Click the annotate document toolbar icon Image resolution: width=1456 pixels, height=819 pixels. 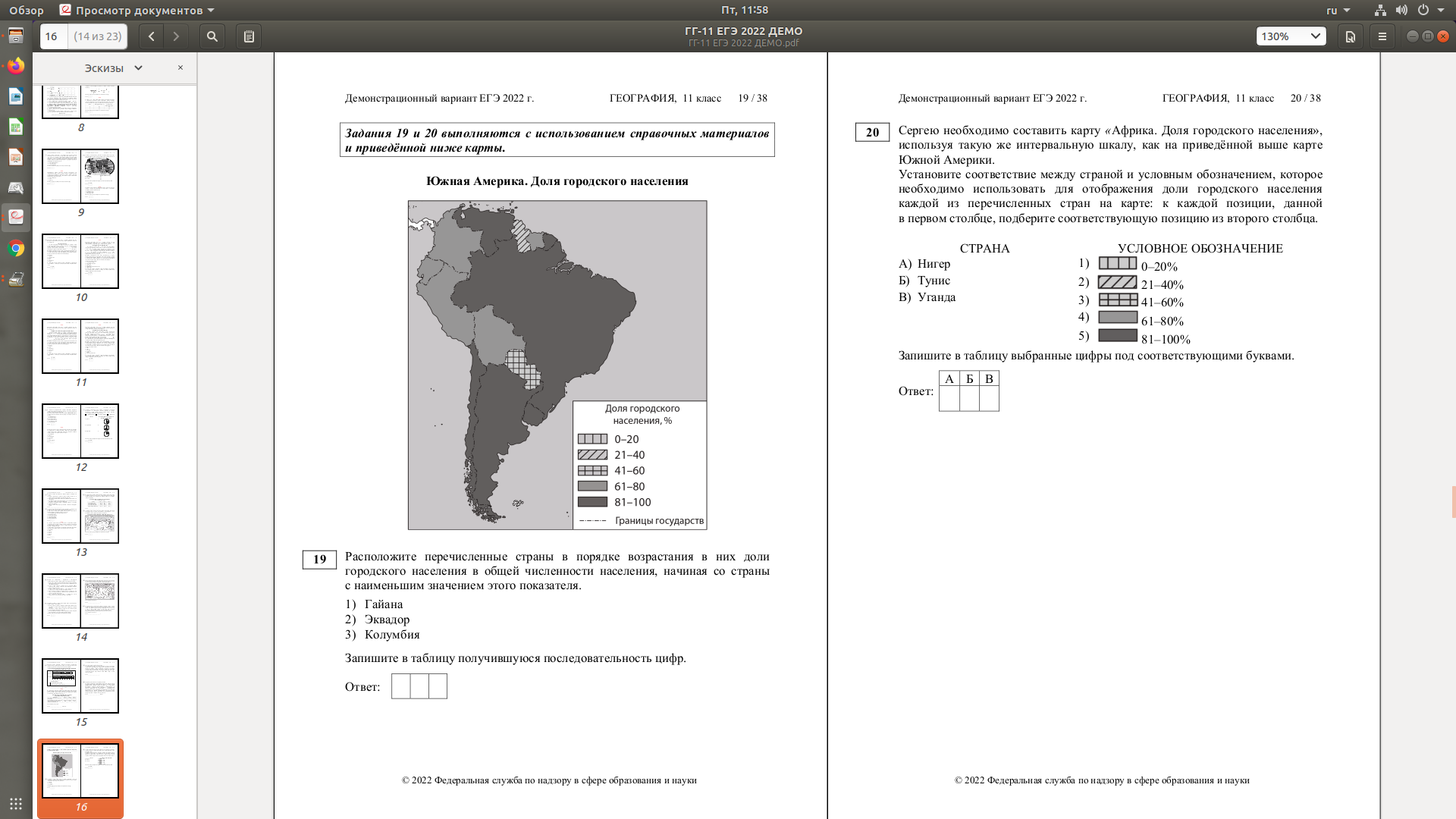pyautogui.click(x=1351, y=36)
